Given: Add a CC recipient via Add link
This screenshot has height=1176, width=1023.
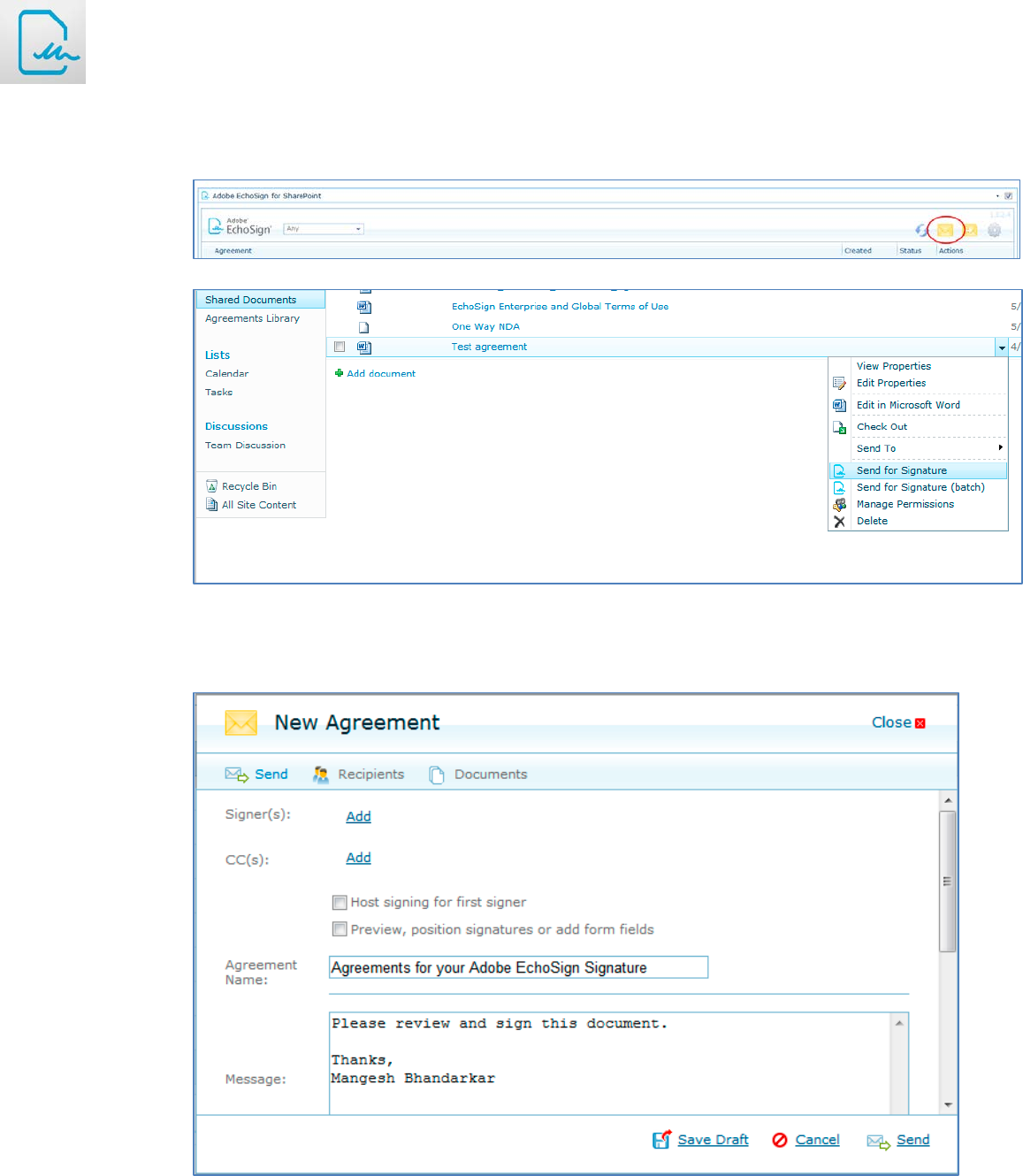Looking at the screenshot, I should coord(358,858).
